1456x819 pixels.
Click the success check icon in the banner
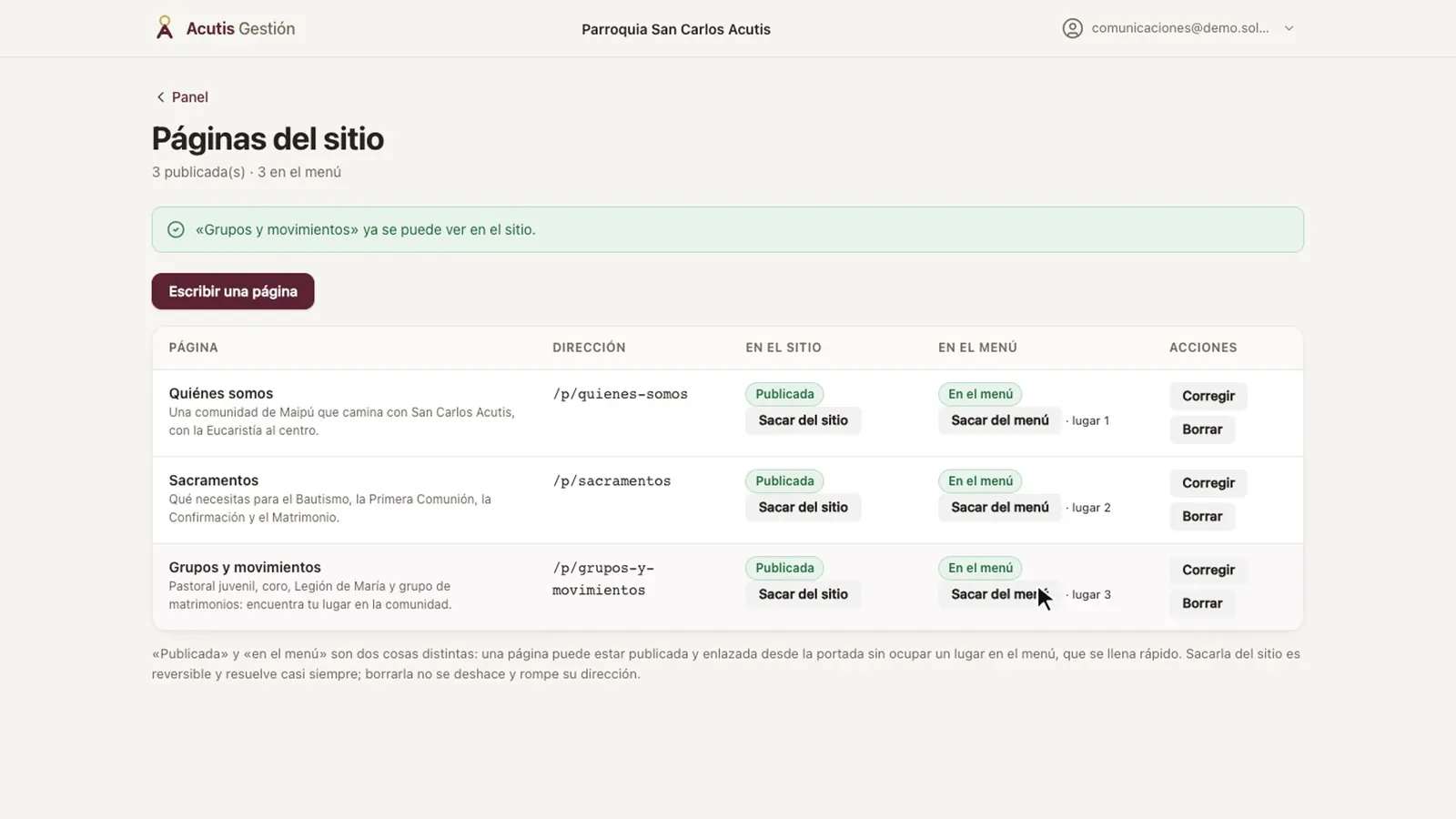coord(176,229)
